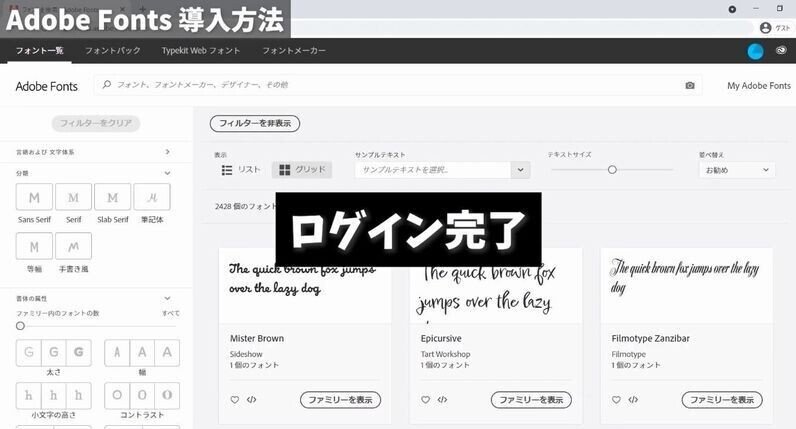Screen dimensions: 796x429
Task: Click the browser extension round icon
Action: coord(732,9)
